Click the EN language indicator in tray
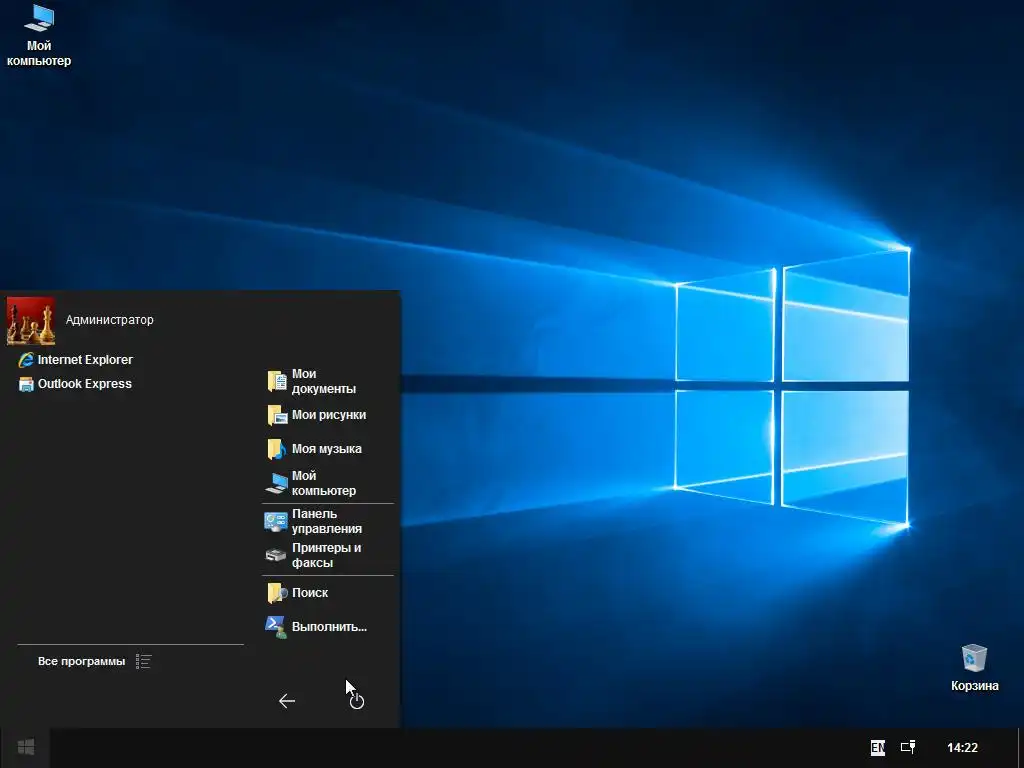The height and width of the screenshot is (768, 1024). (878, 748)
